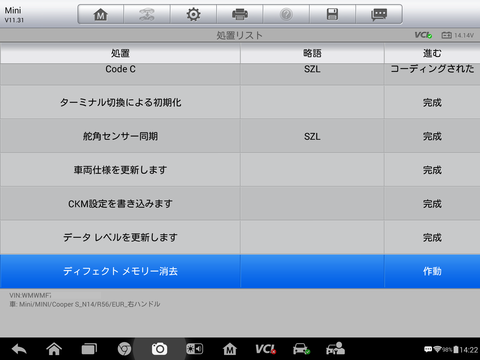Tap 作動 in the highlighted row
480x360 pixels.
point(432,271)
